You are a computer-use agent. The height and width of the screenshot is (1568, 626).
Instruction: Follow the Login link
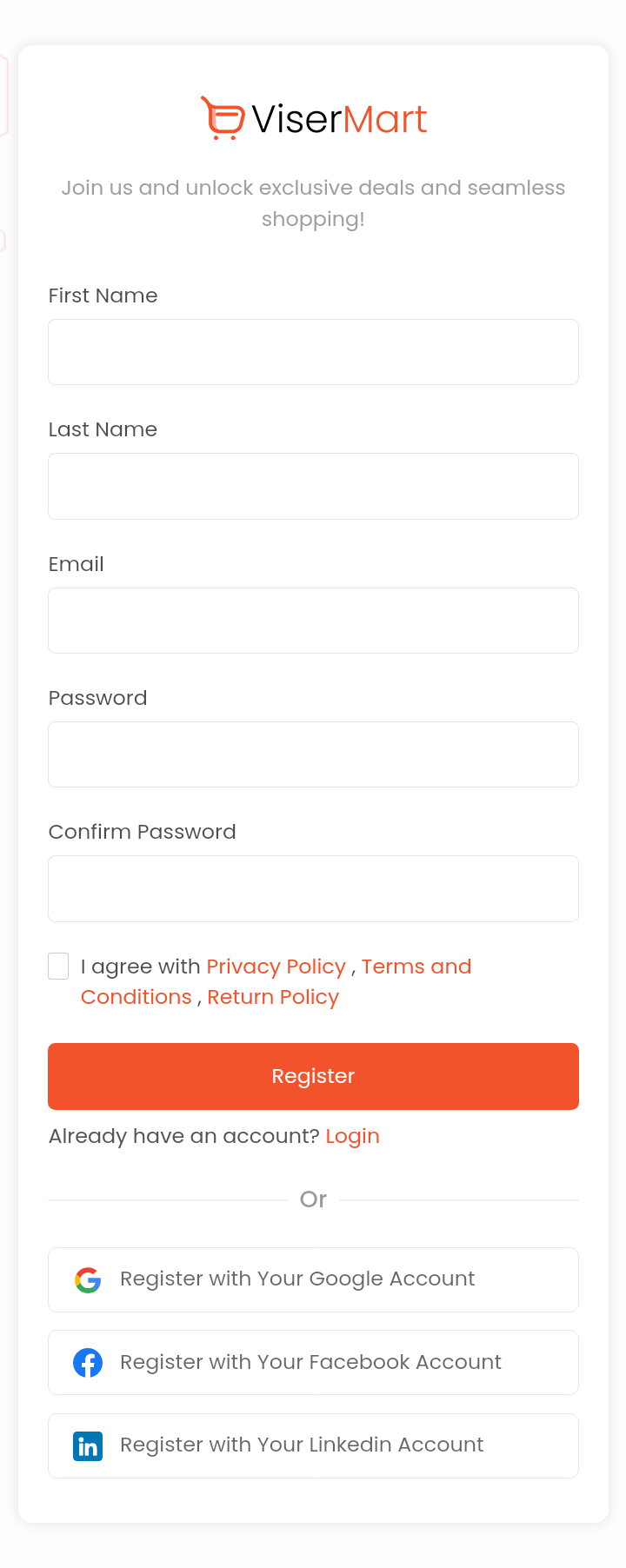click(352, 1136)
